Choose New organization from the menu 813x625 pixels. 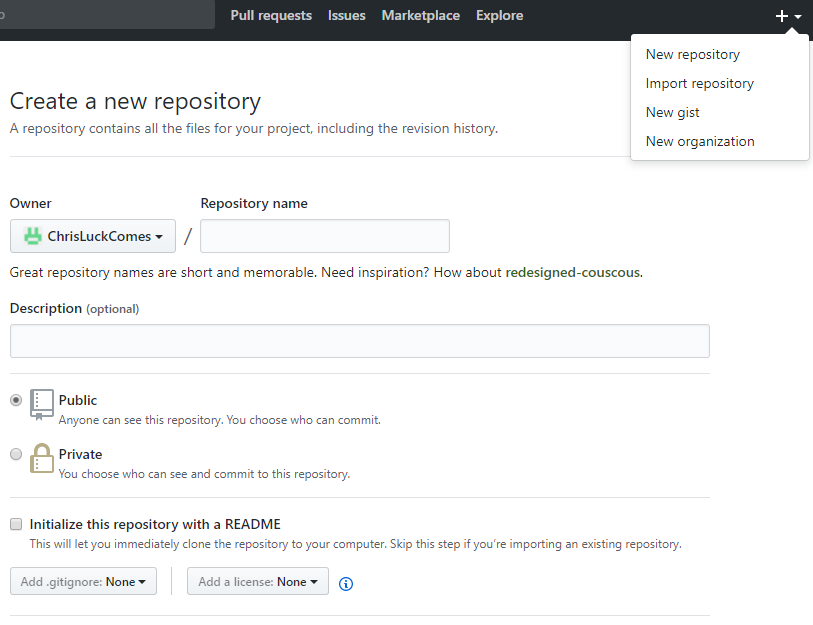(700, 141)
